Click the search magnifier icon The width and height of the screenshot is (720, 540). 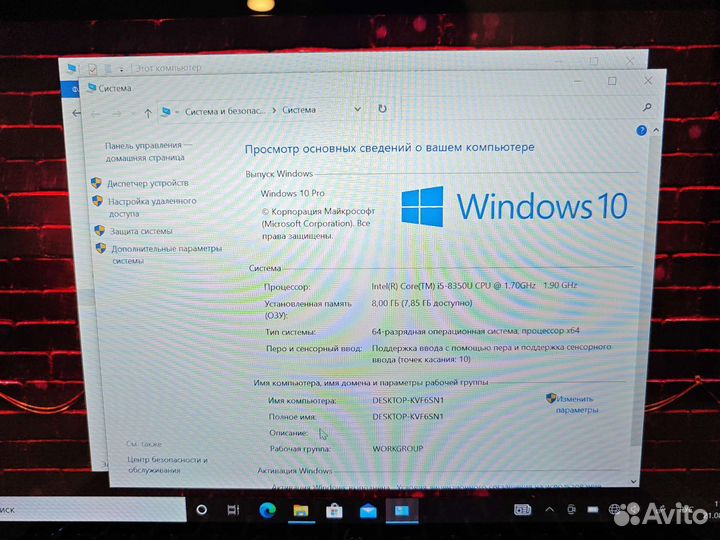(x=647, y=107)
